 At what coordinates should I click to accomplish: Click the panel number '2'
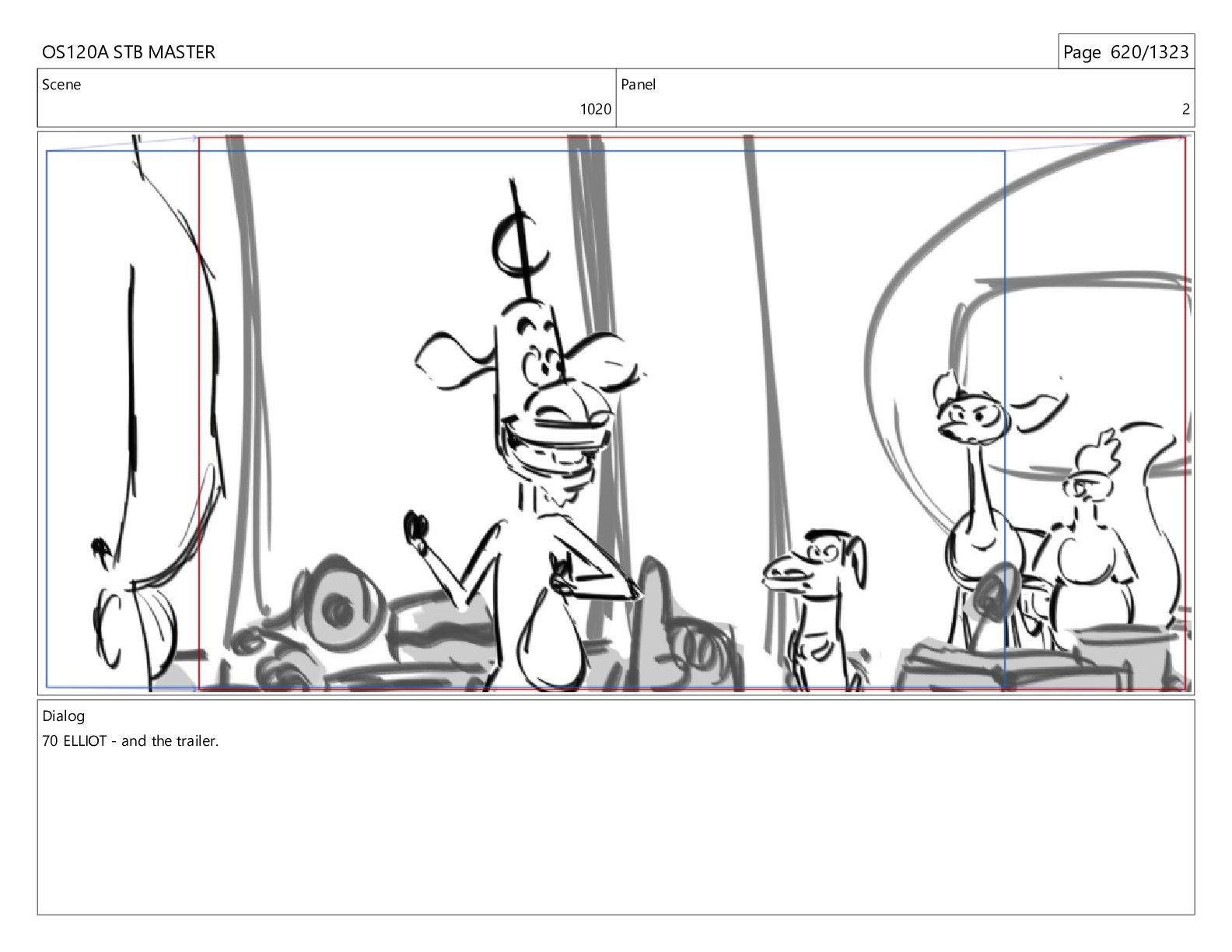pyautogui.click(x=1185, y=110)
